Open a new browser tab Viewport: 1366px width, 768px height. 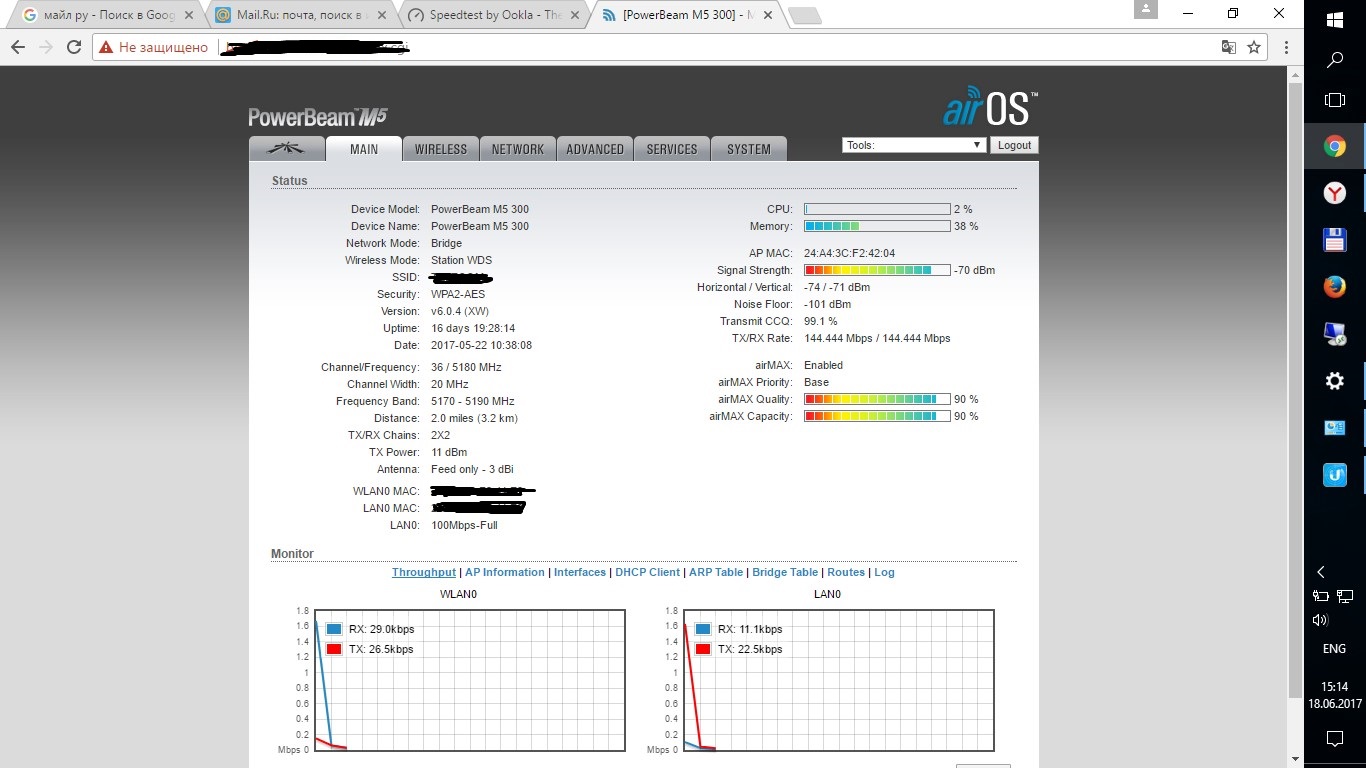[804, 15]
